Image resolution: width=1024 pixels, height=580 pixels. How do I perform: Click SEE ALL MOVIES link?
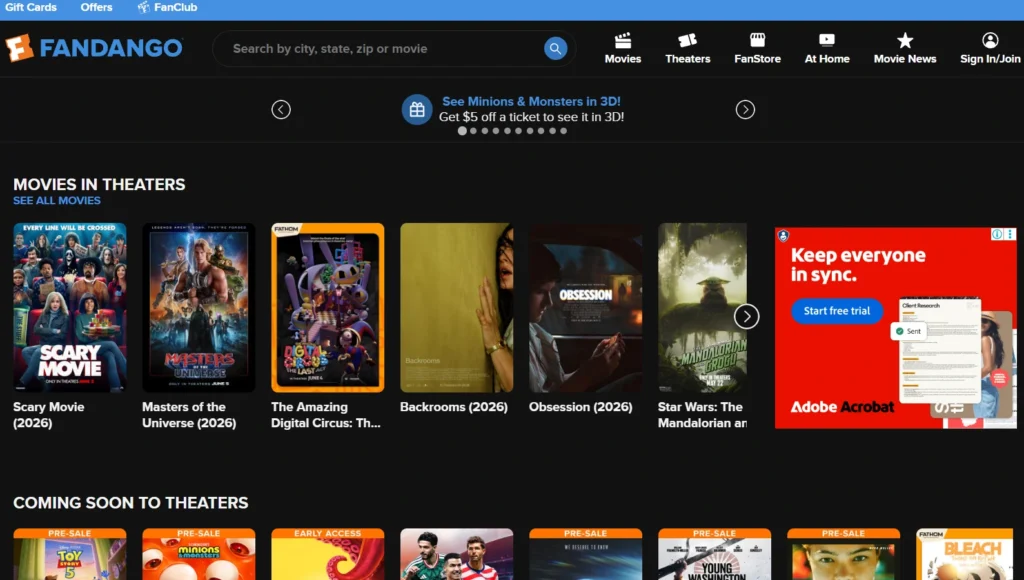tap(57, 201)
